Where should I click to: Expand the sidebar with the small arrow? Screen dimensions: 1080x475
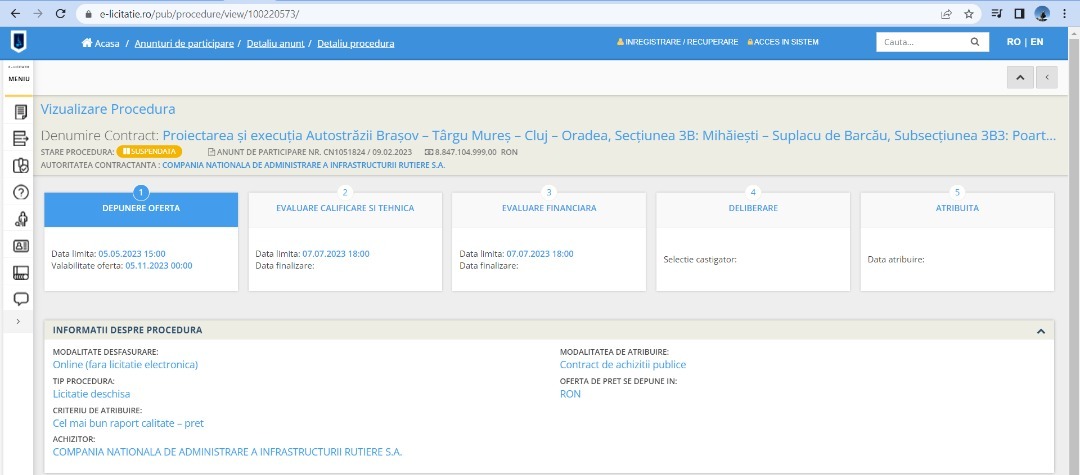tap(18, 321)
